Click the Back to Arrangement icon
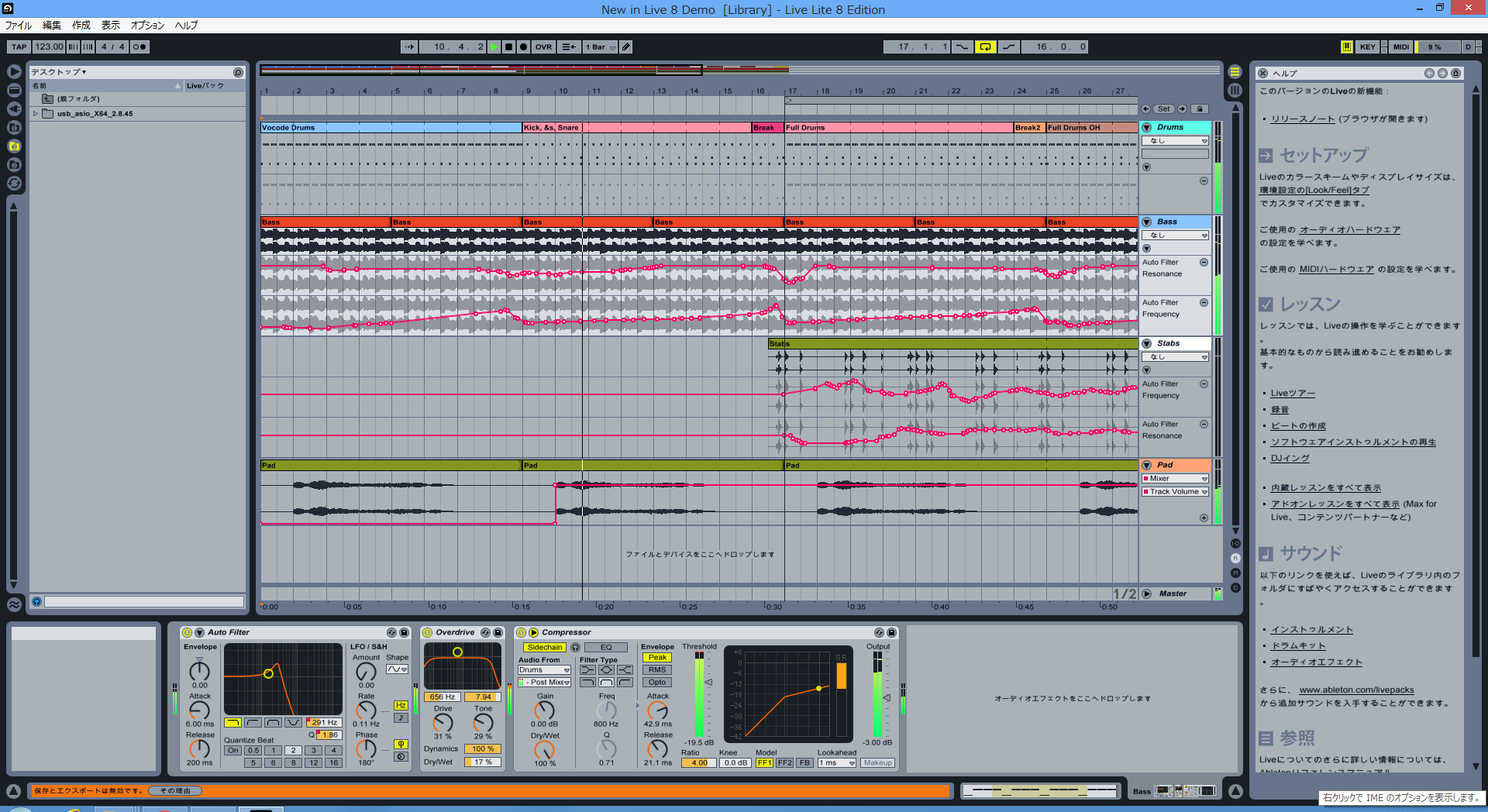The width and height of the screenshot is (1488, 812). pyautogui.click(x=568, y=47)
